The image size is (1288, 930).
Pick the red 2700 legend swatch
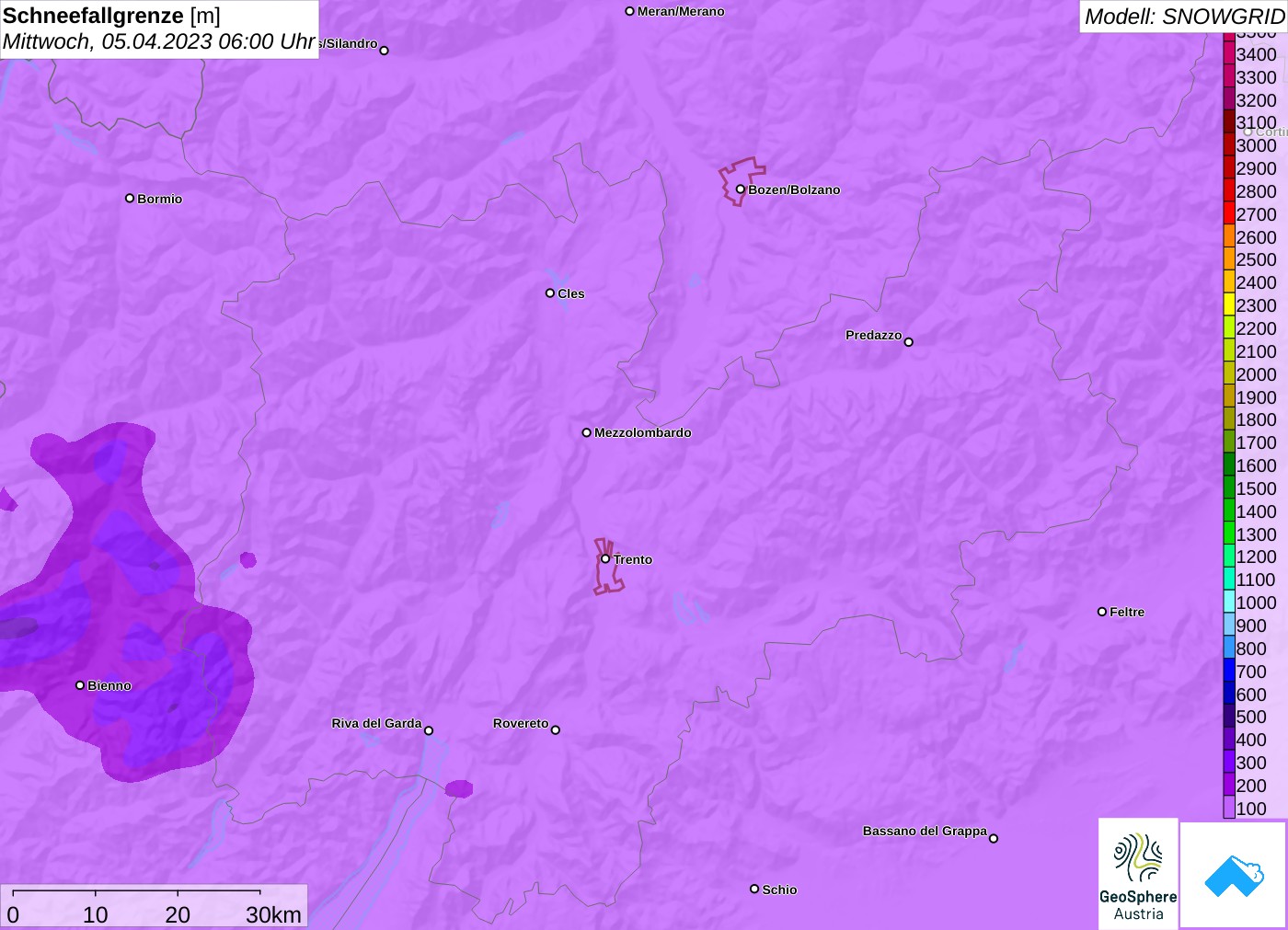[1229, 213]
